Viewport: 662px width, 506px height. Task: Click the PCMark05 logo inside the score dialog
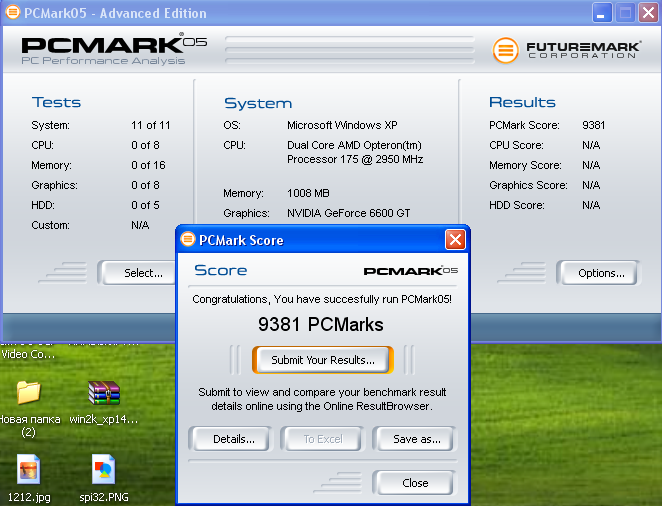[x=411, y=271]
